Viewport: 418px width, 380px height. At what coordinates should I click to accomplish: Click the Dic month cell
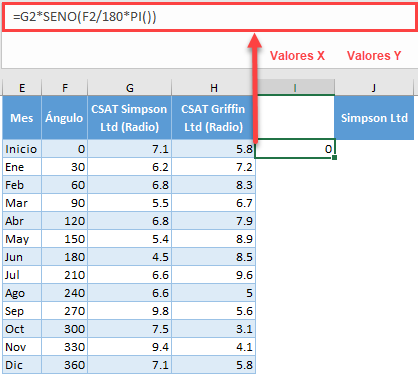click(22, 365)
